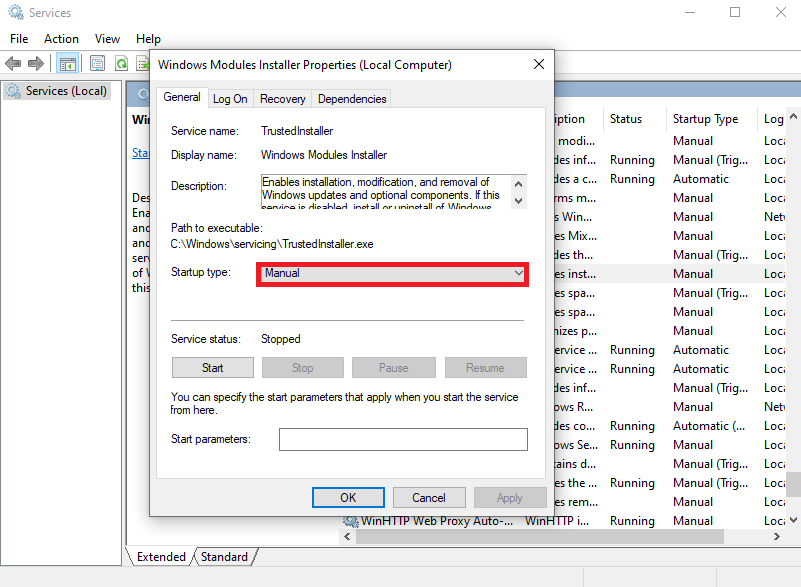This screenshot has height=587, width=801.
Task: Toggle the Show/Hide Console Tree icon
Action: tap(67, 64)
